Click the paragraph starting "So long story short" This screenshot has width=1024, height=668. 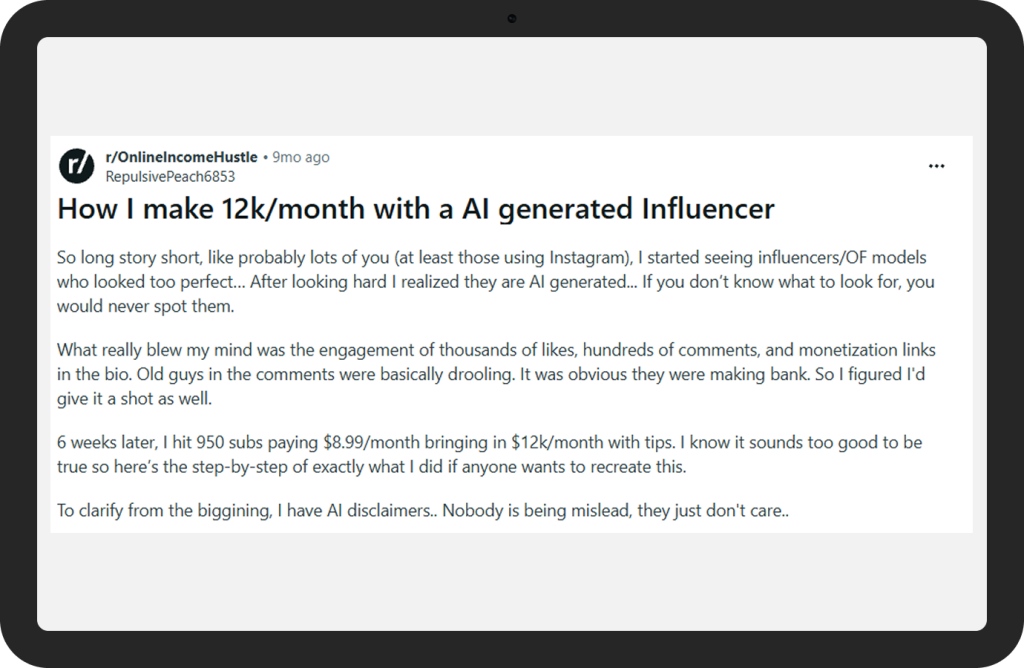(495, 282)
